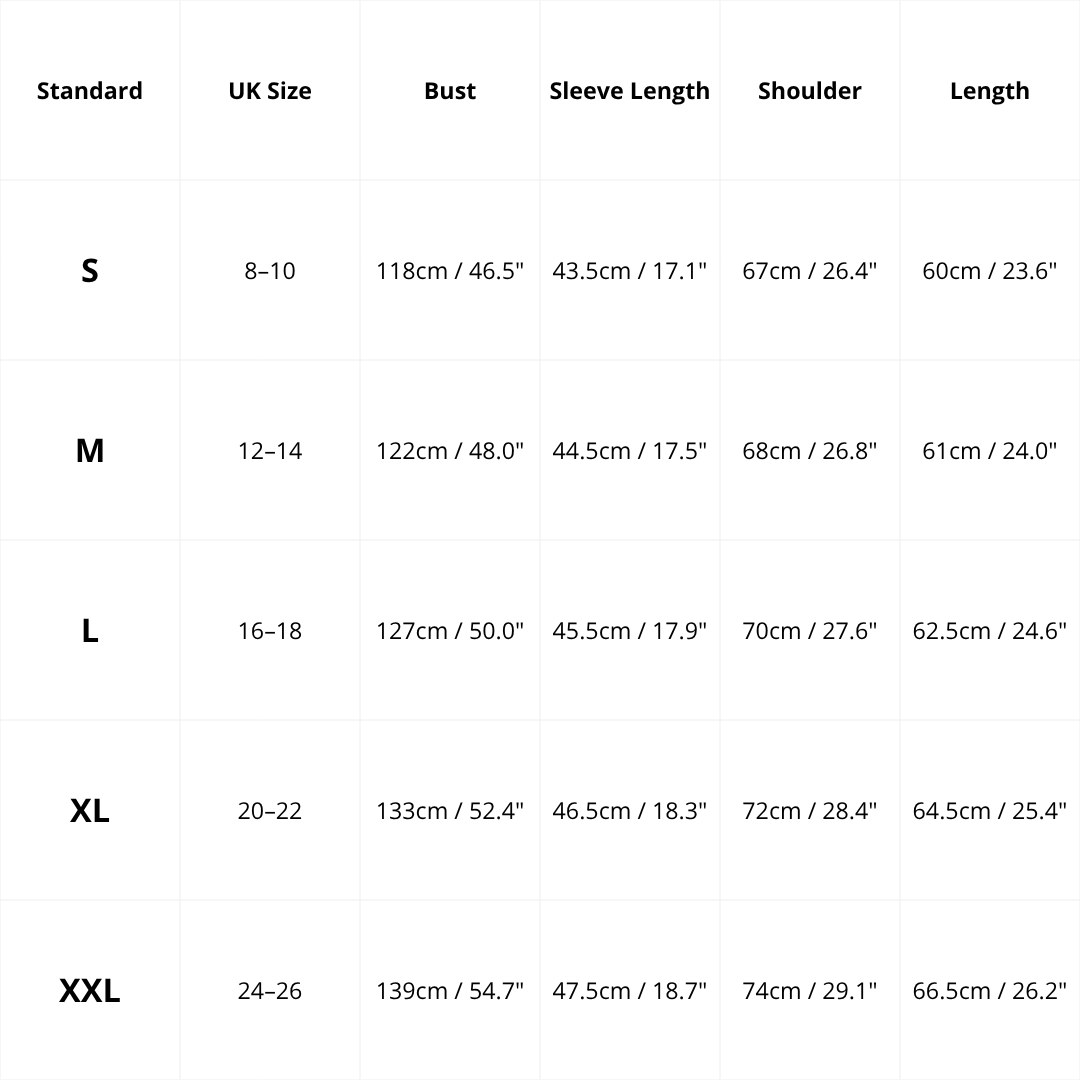Click the Standard column header
The image size is (1080, 1080).
pos(90,91)
